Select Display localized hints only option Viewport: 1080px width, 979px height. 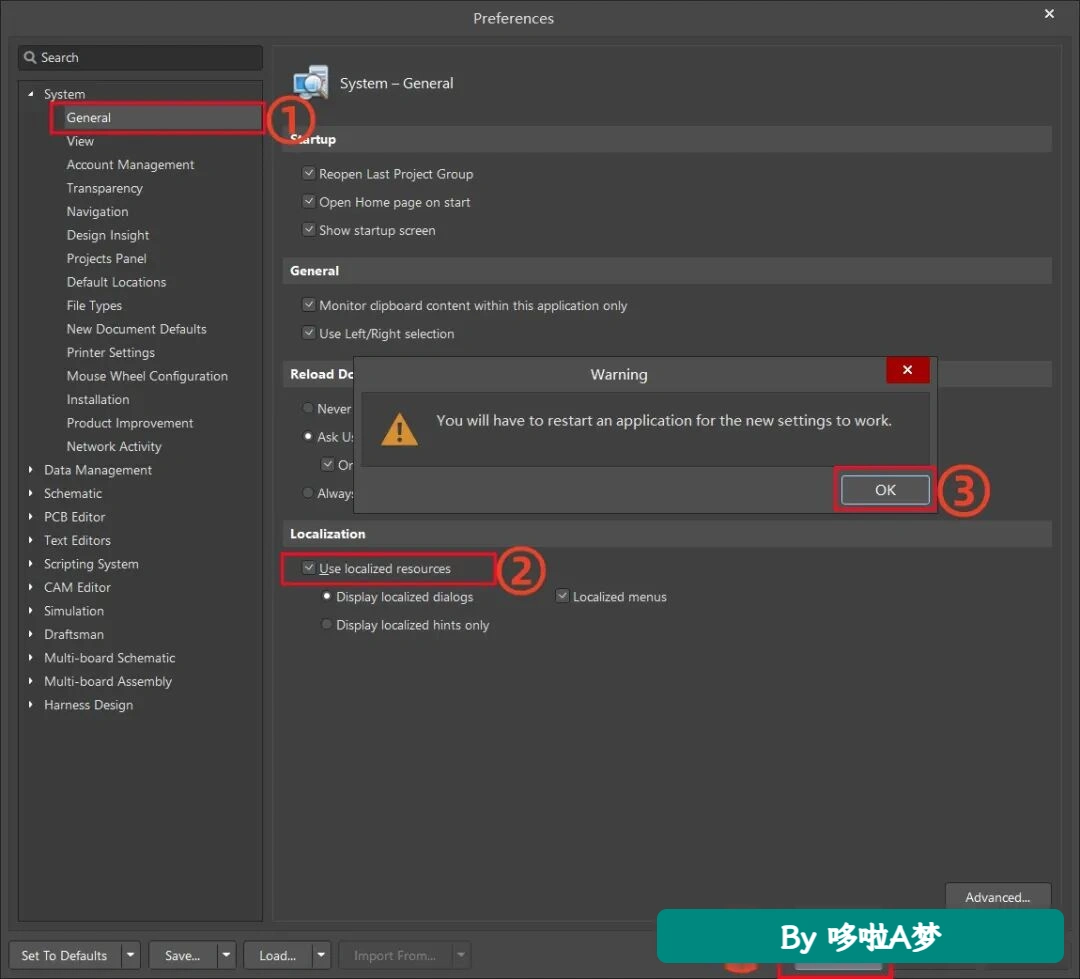point(326,624)
